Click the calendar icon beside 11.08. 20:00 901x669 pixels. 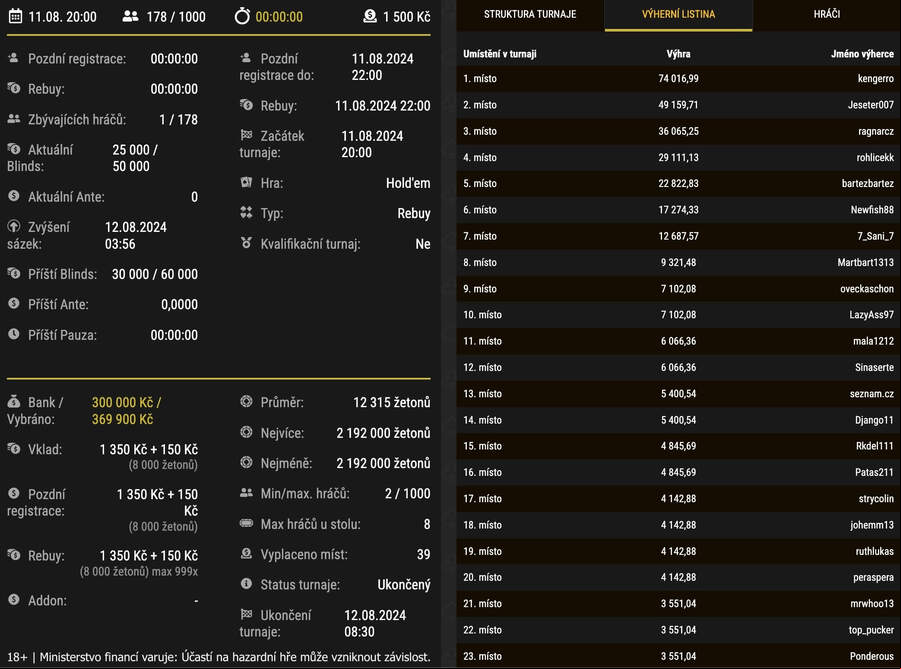tap(16, 17)
